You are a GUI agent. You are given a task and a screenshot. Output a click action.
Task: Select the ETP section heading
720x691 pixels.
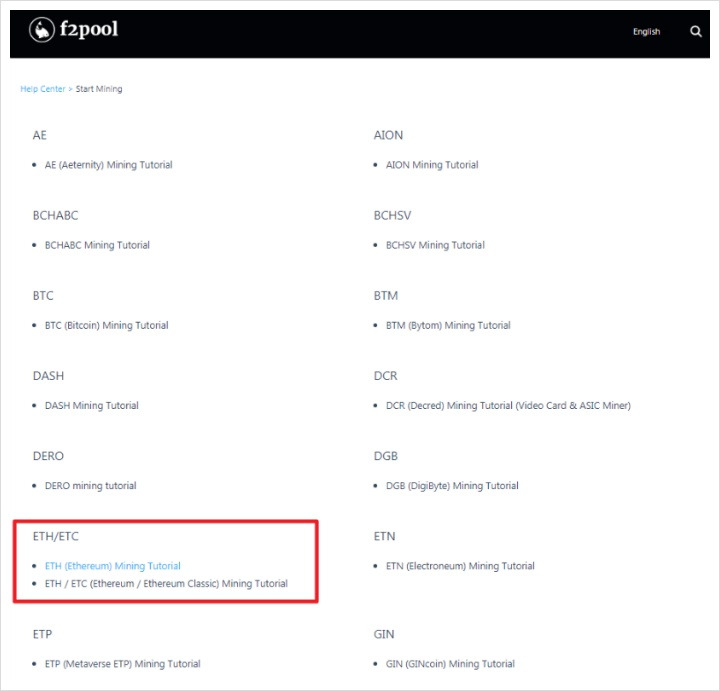(42, 635)
